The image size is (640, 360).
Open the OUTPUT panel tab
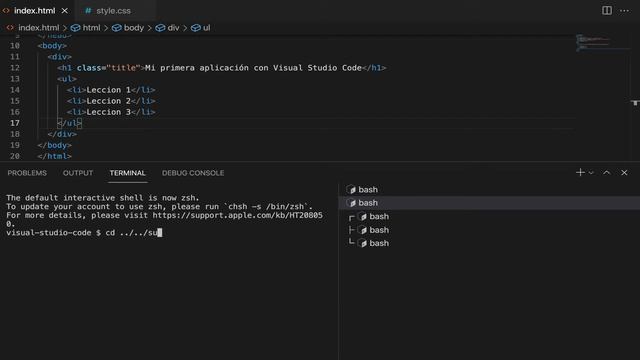tap(78, 173)
